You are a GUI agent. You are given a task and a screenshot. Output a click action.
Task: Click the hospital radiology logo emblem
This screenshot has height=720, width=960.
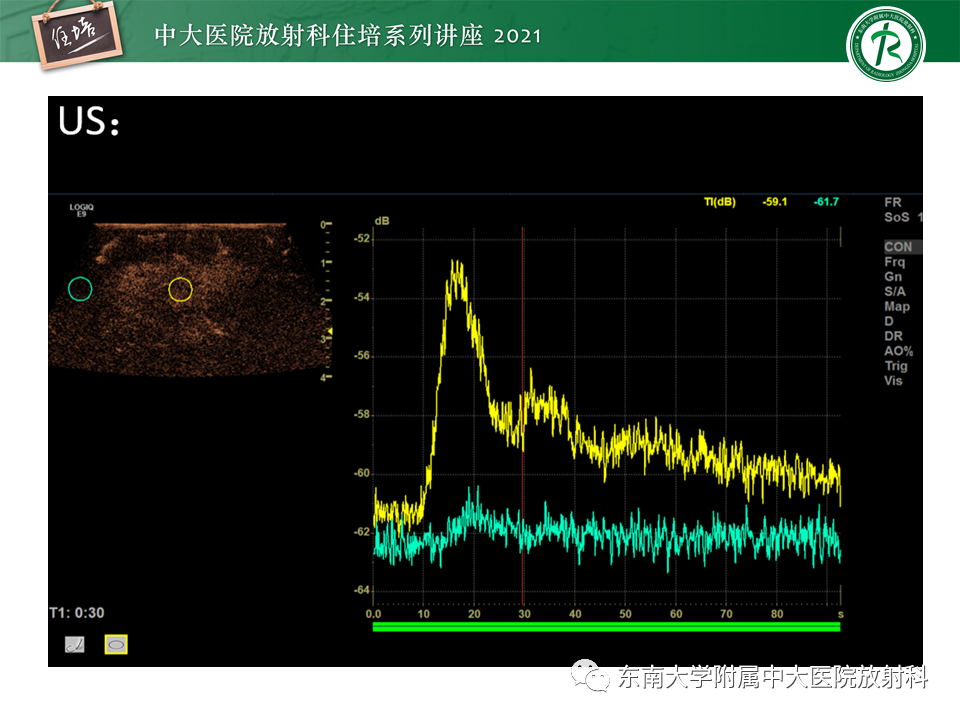[x=885, y=44]
